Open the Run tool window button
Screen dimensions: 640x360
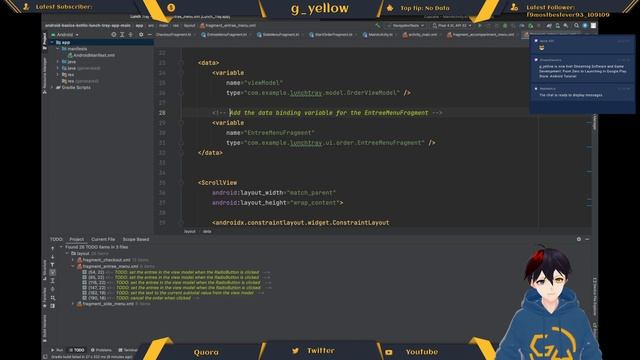point(57,350)
